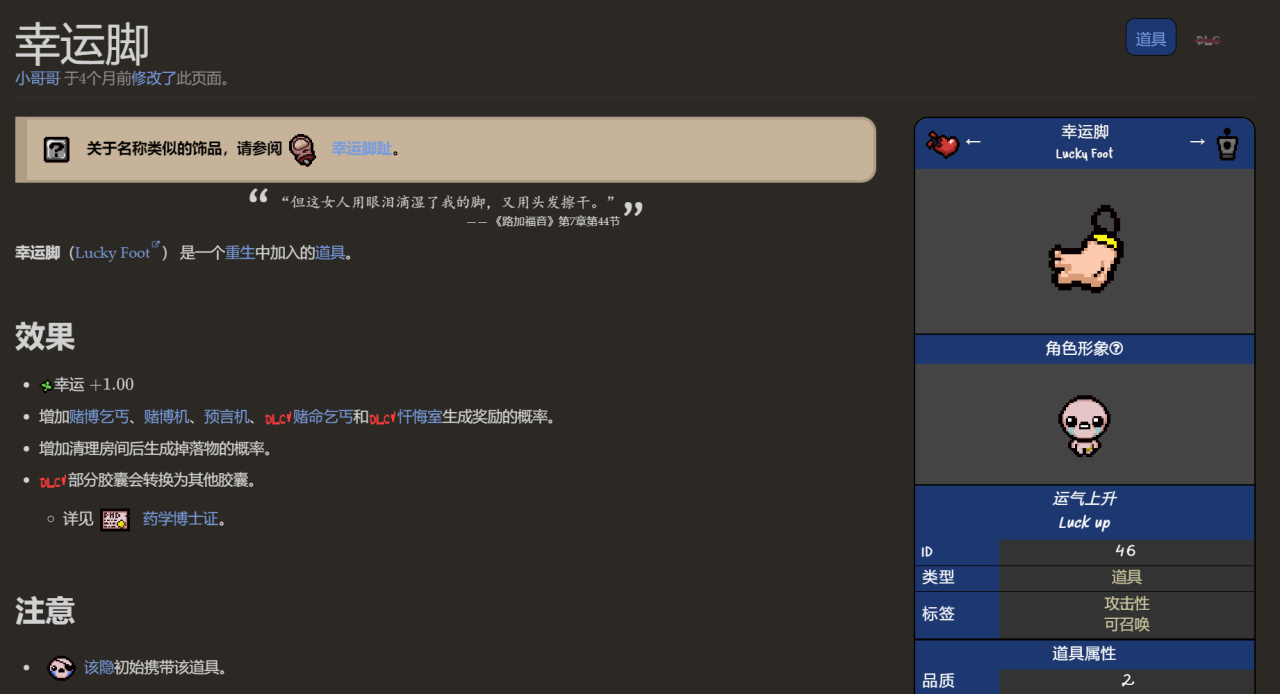Open the next item lantern icon in infobox
Viewport: 1280px width, 694px height.
(1227, 144)
